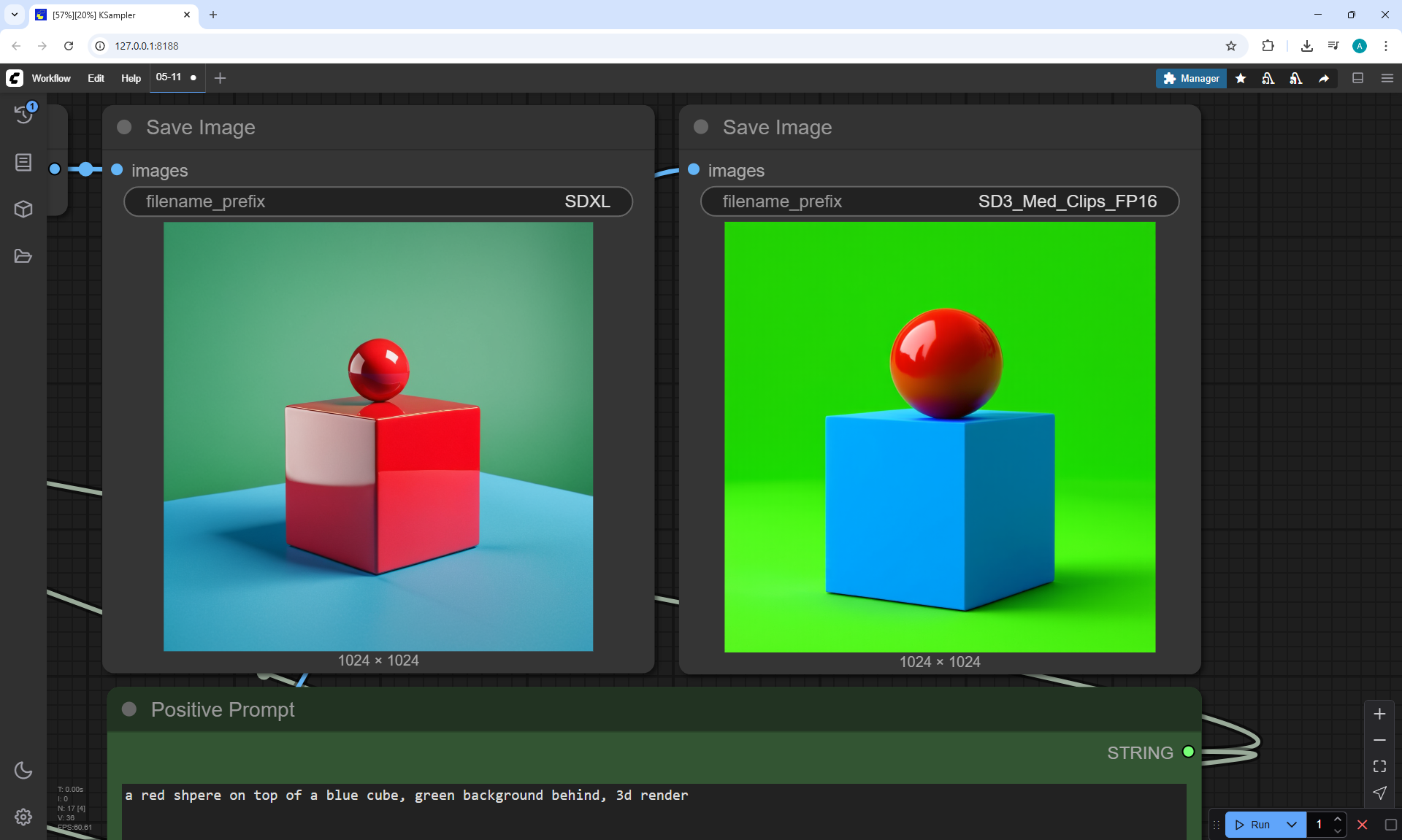The width and height of the screenshot is (1402, 840).
Task: Click the SD3_Med_Clips_FP16 filename_prefix field
Action: point(939,201)
